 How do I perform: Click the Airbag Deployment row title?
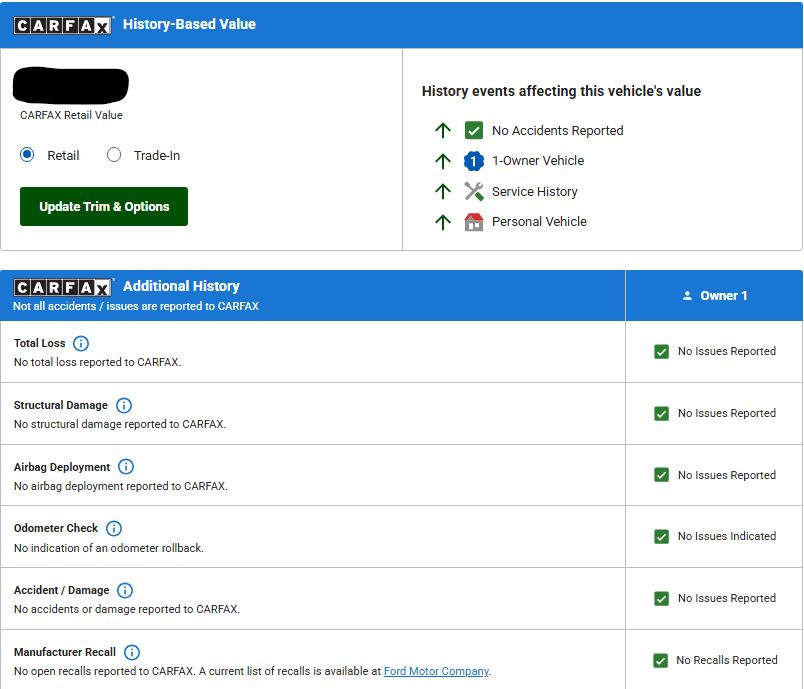coord(62,467)
